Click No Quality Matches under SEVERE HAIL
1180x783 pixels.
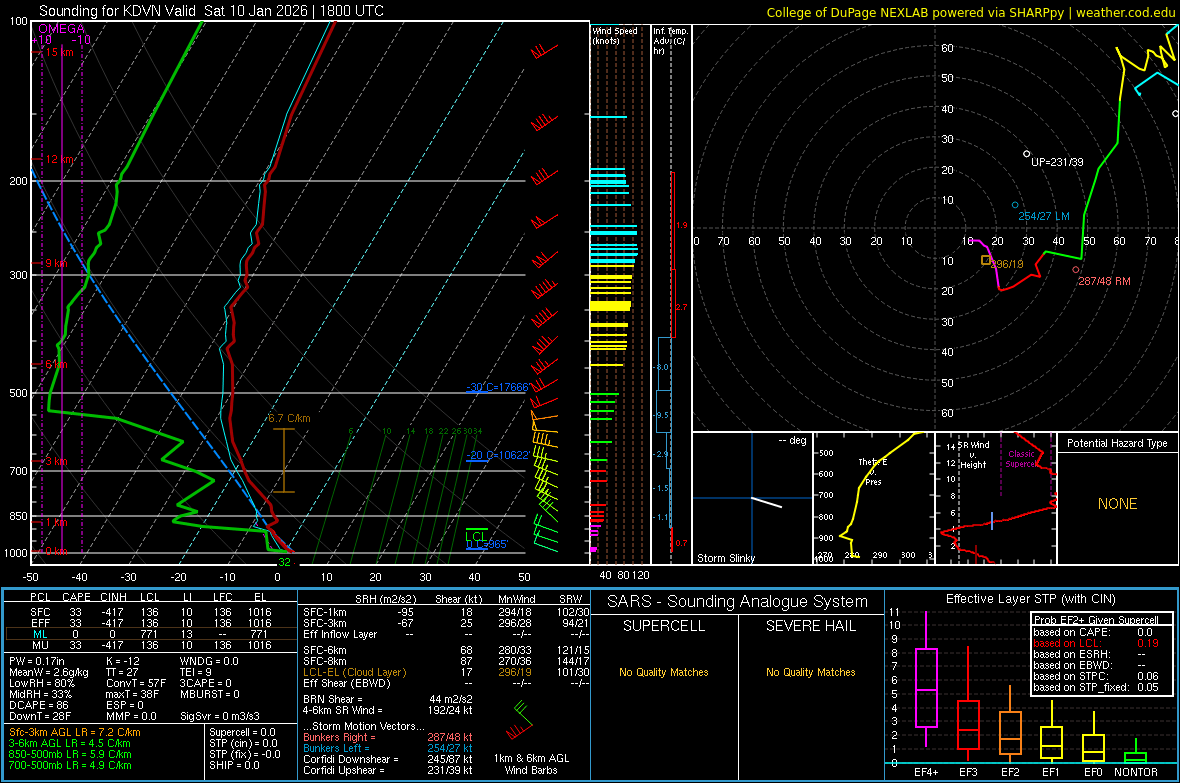[810, 672]
